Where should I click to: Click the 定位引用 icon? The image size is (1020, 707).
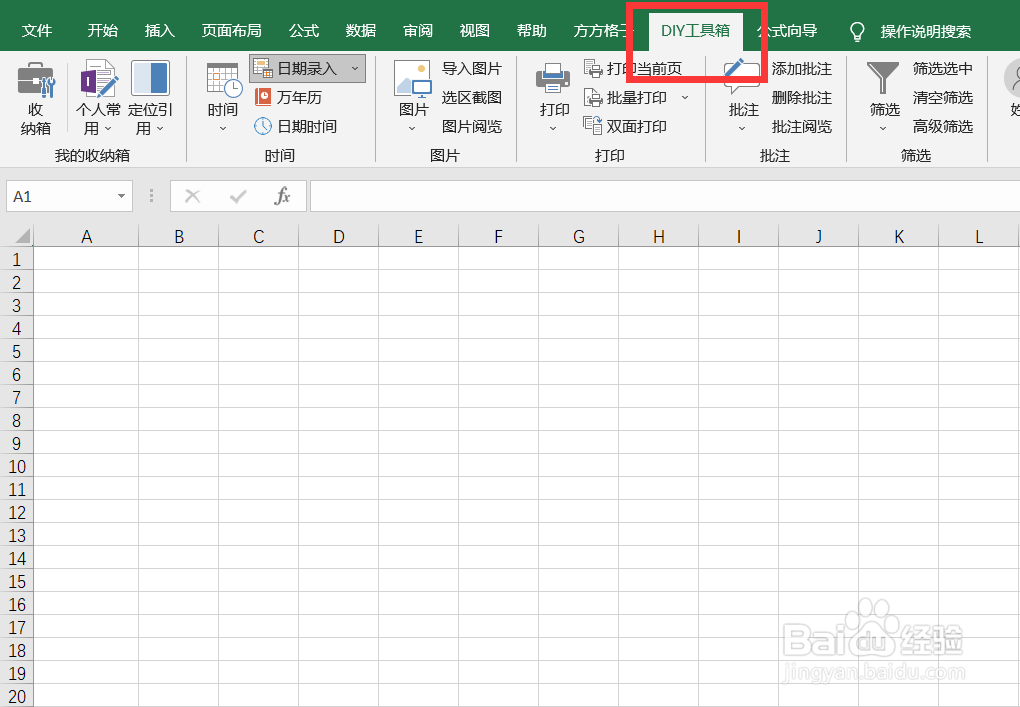(150, 79)
